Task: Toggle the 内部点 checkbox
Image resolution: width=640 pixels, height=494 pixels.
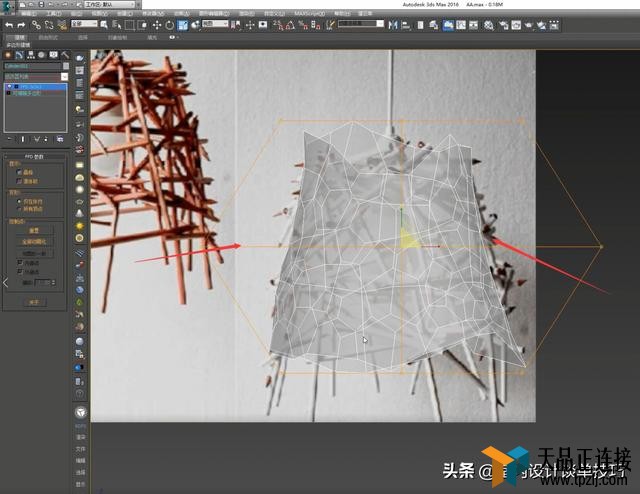Action: click(19, 263)
